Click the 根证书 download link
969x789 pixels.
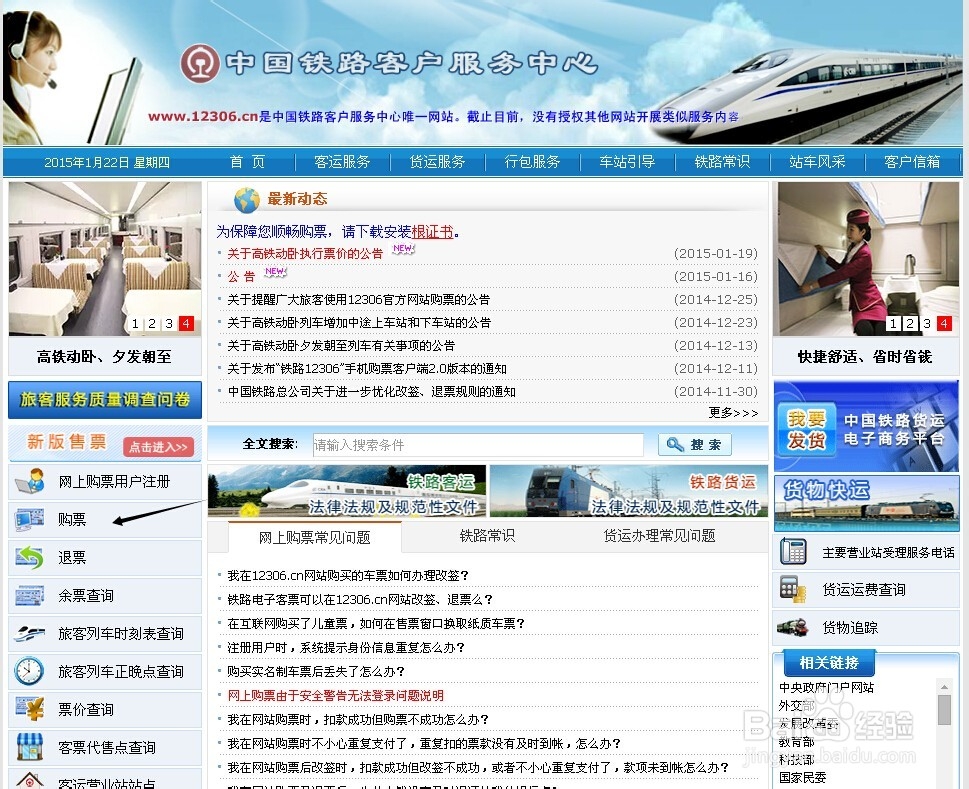point(432,232)
